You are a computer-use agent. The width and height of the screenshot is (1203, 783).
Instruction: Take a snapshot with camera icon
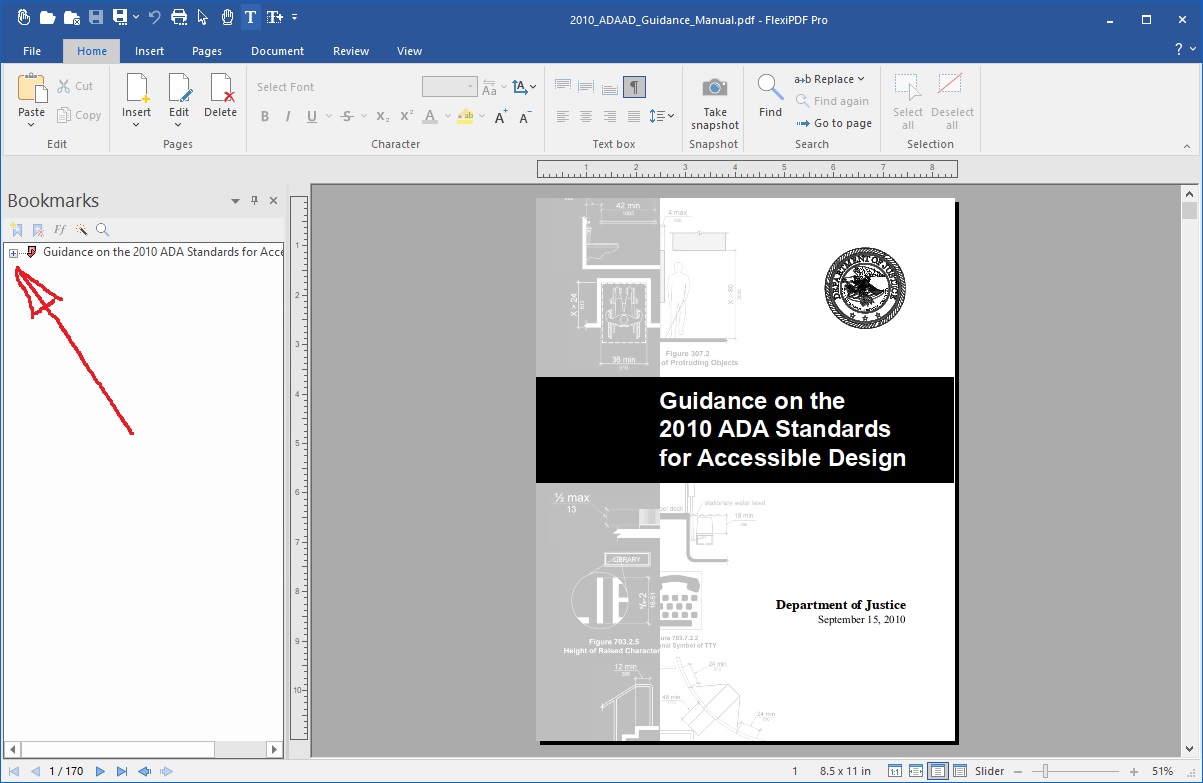click(714, 87)
